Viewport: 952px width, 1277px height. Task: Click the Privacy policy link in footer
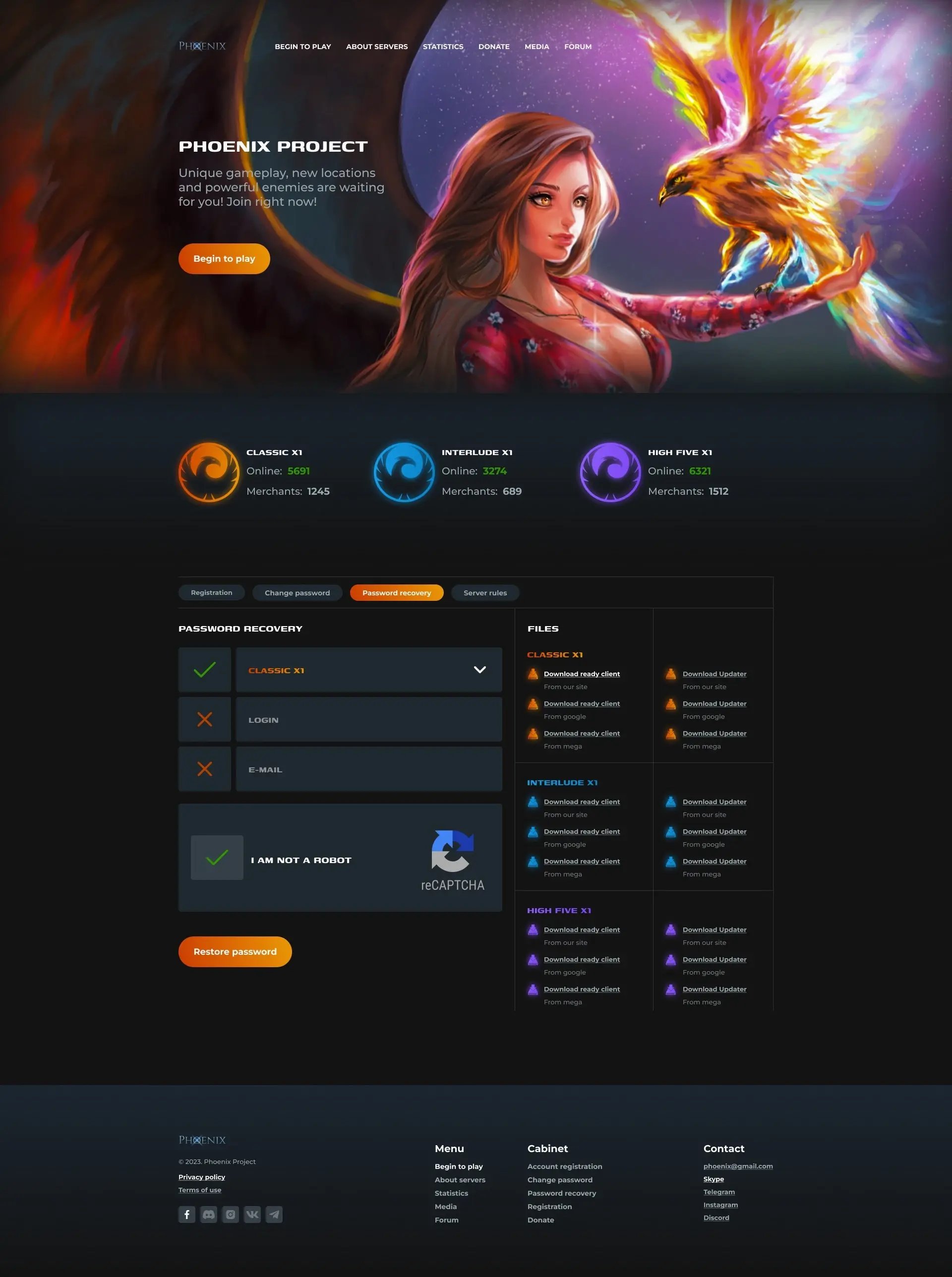pos(202,1176)
